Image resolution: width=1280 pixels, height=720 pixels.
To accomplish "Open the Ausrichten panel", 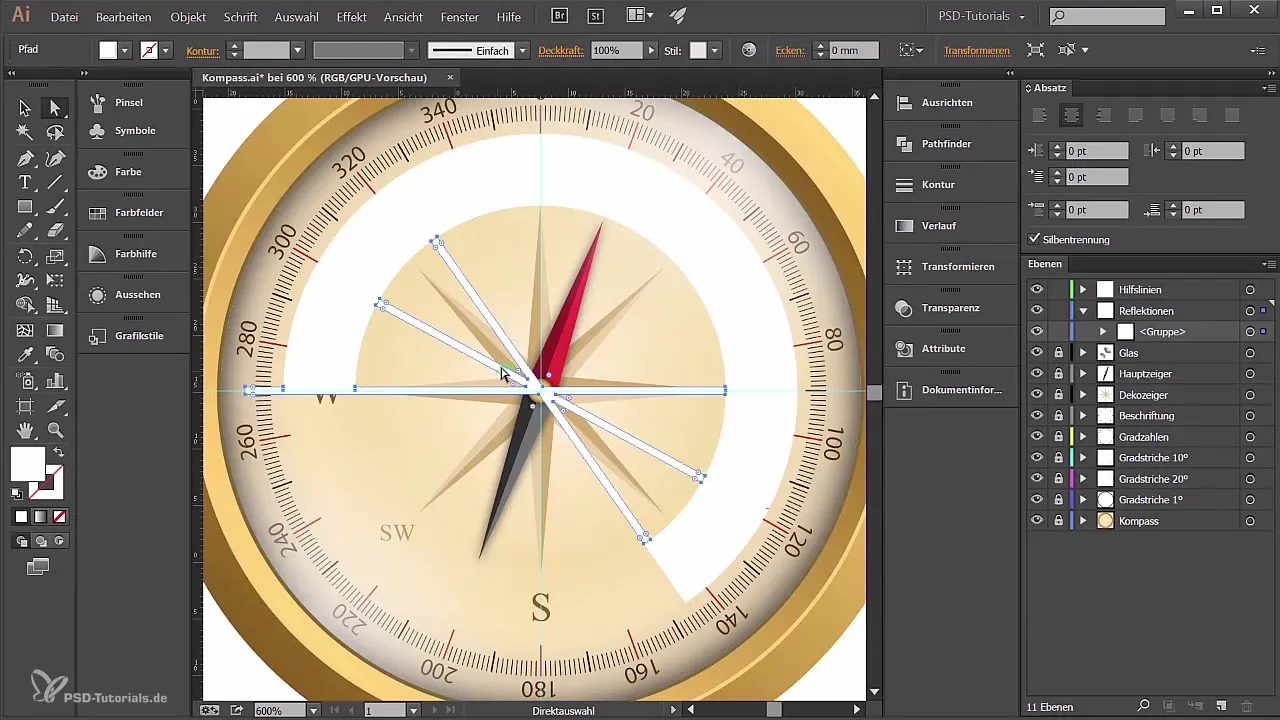I will (x=946, y=103).
